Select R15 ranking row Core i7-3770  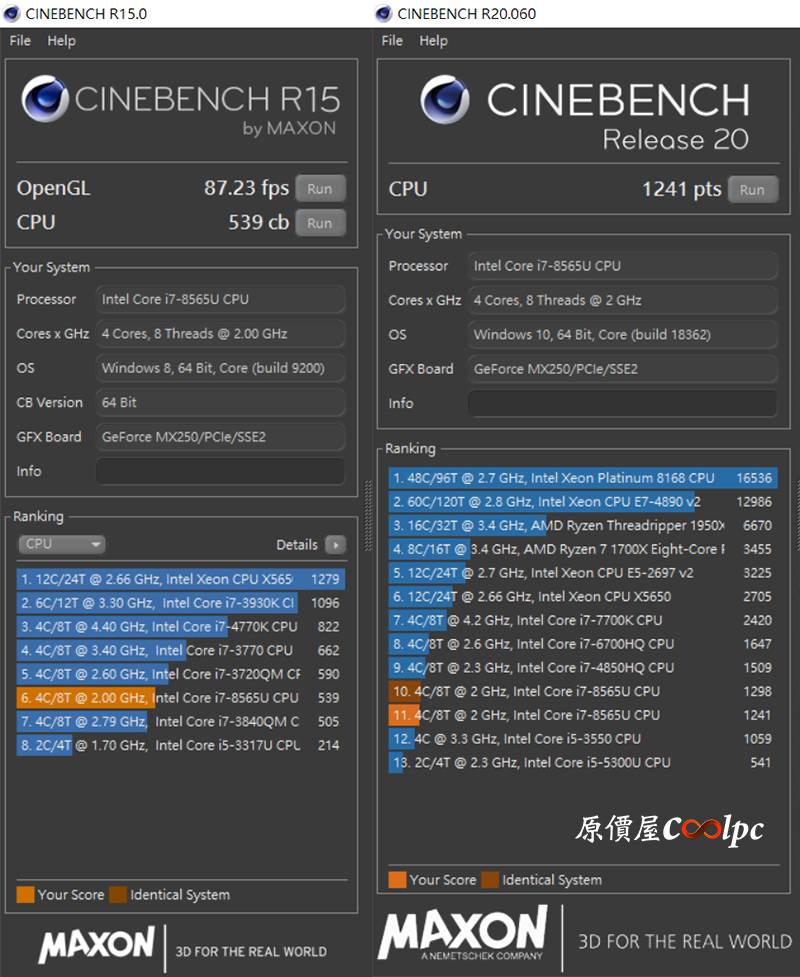[x=181, y=650]
